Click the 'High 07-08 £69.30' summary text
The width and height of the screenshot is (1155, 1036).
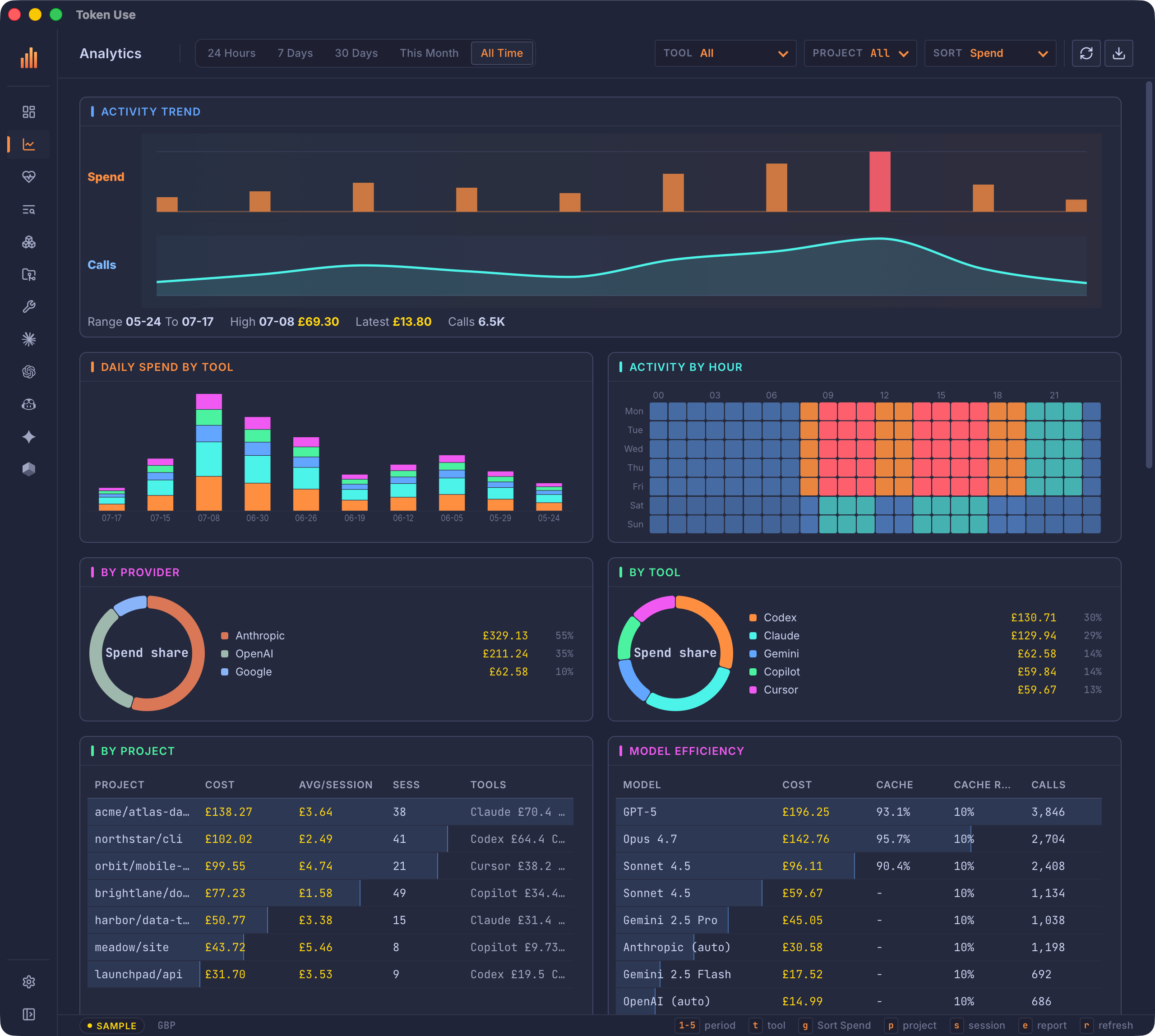click(284, 322)
